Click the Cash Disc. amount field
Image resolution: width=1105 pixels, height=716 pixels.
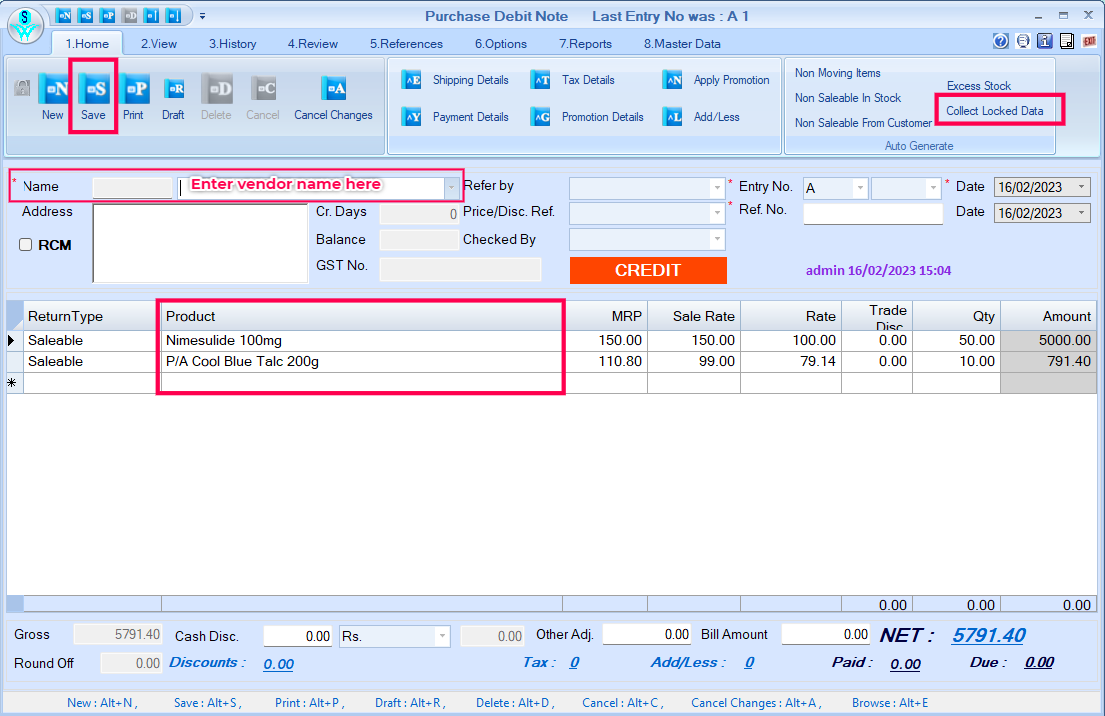point(298,636)
